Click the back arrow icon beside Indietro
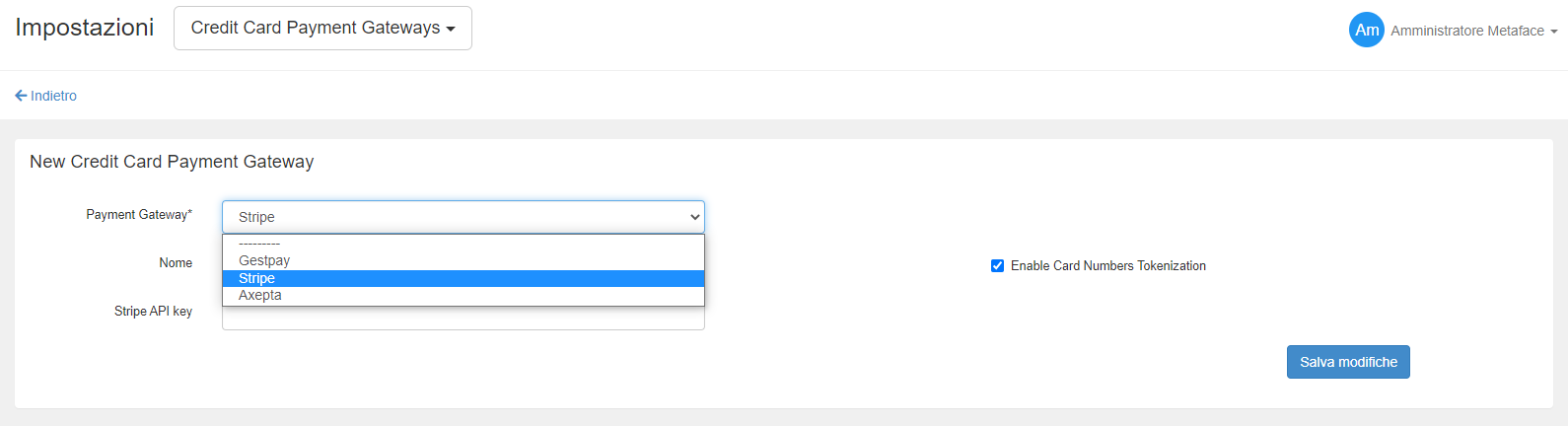 pos(21,96)
